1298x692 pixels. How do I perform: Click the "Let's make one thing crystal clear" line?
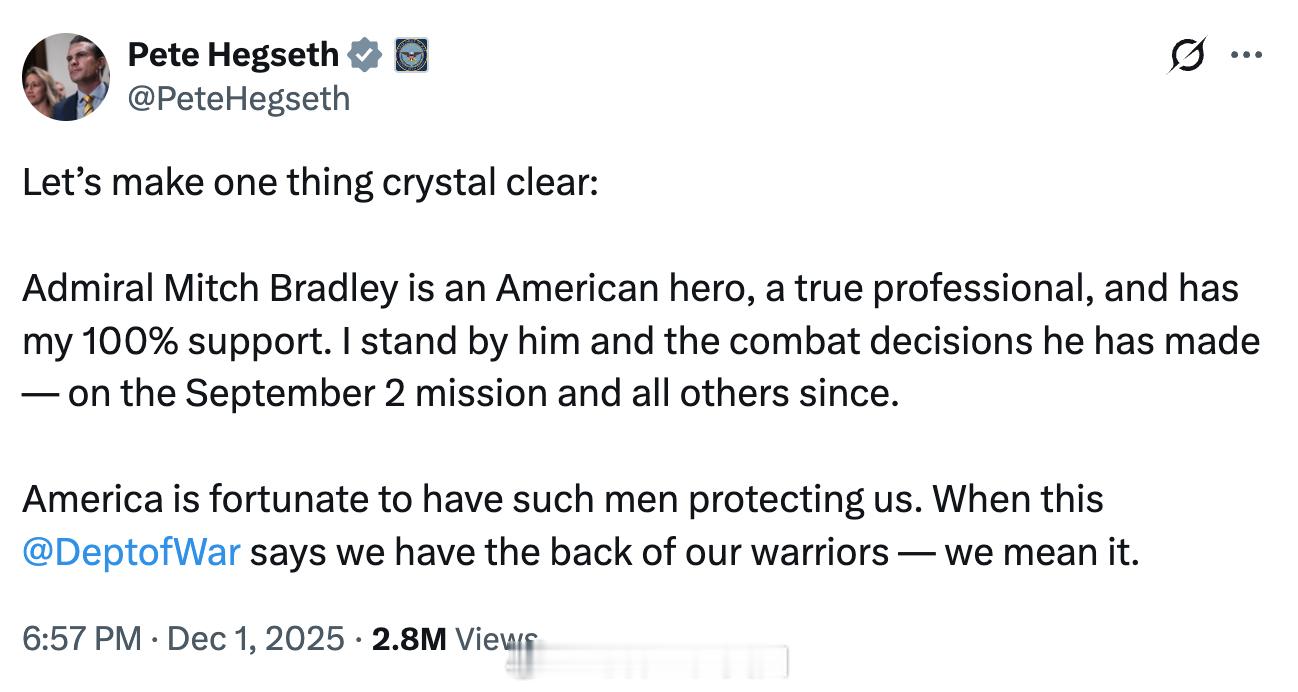tap(309, 184)
